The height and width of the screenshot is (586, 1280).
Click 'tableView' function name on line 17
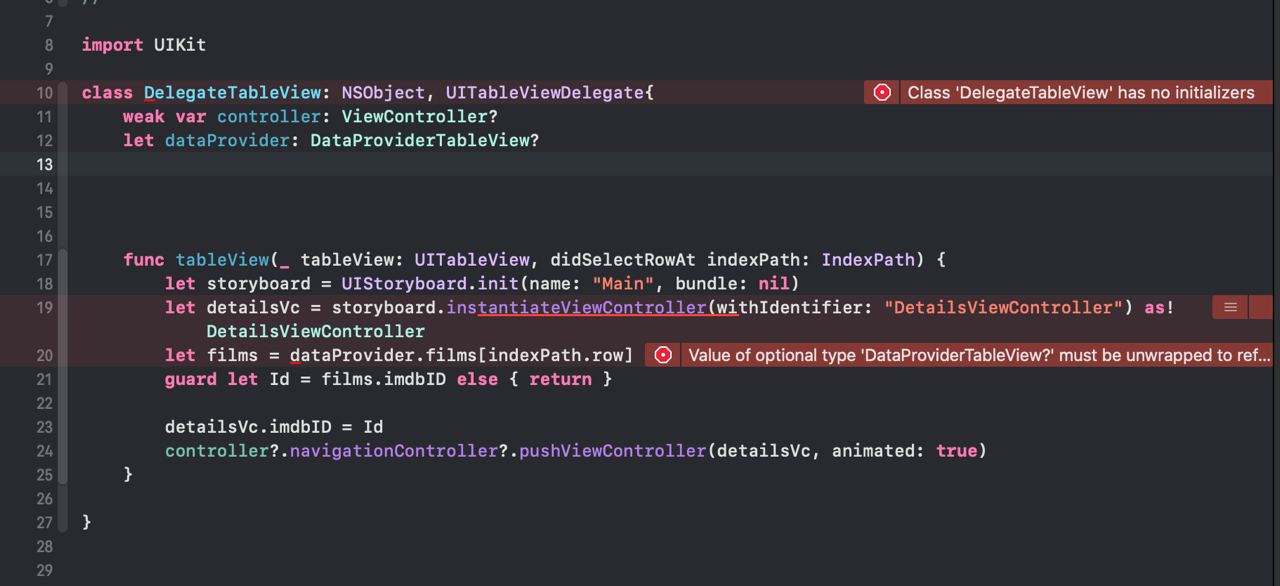point(222,260)
